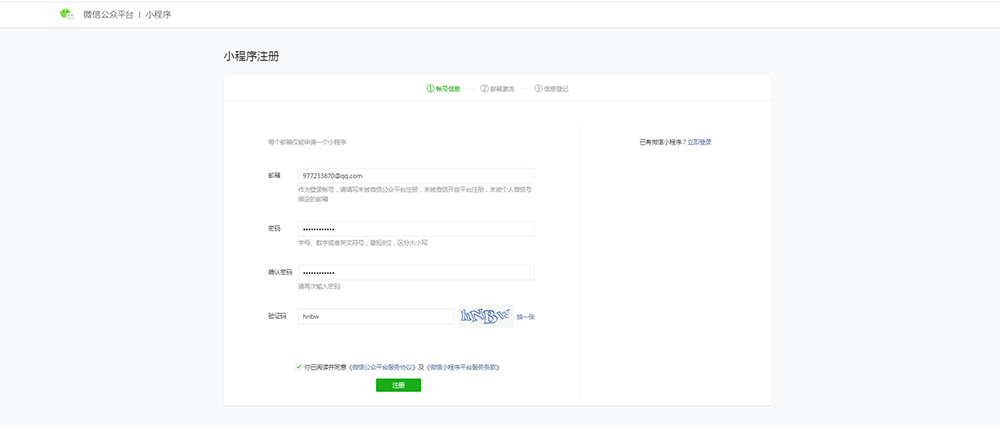1000x425 pixels.
Task: Click the 立即登录 login link
Action: coord(700,142)
